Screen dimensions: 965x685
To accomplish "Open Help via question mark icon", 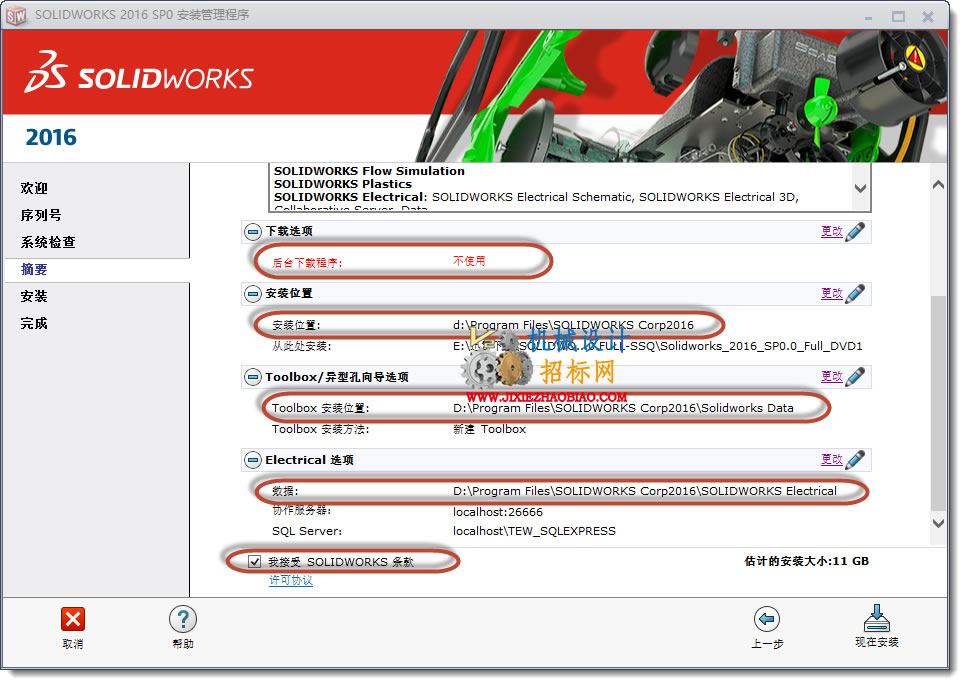I will tap(183, 619).
